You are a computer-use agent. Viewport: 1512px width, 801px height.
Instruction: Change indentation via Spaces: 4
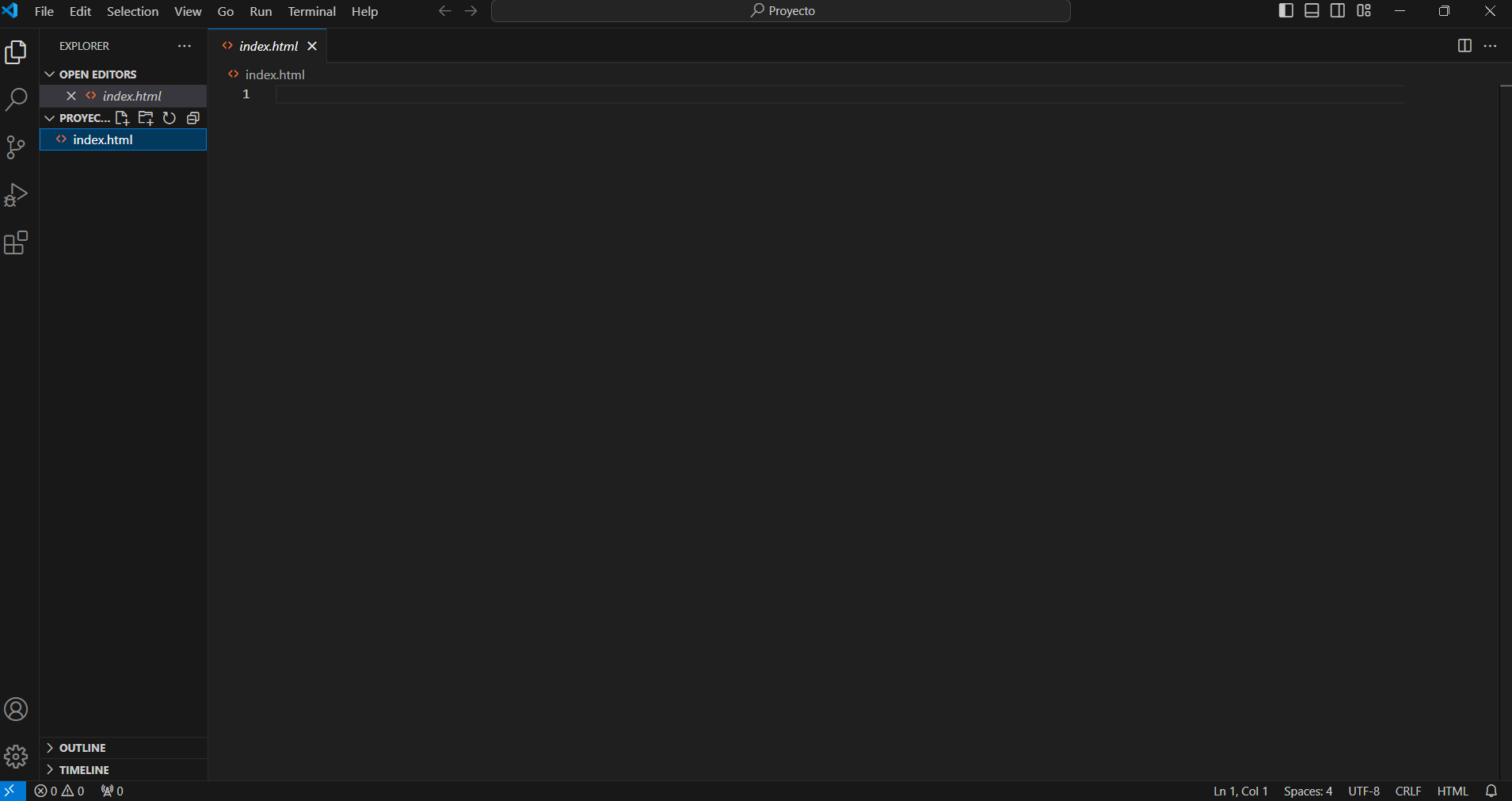tap(1308, 791)
